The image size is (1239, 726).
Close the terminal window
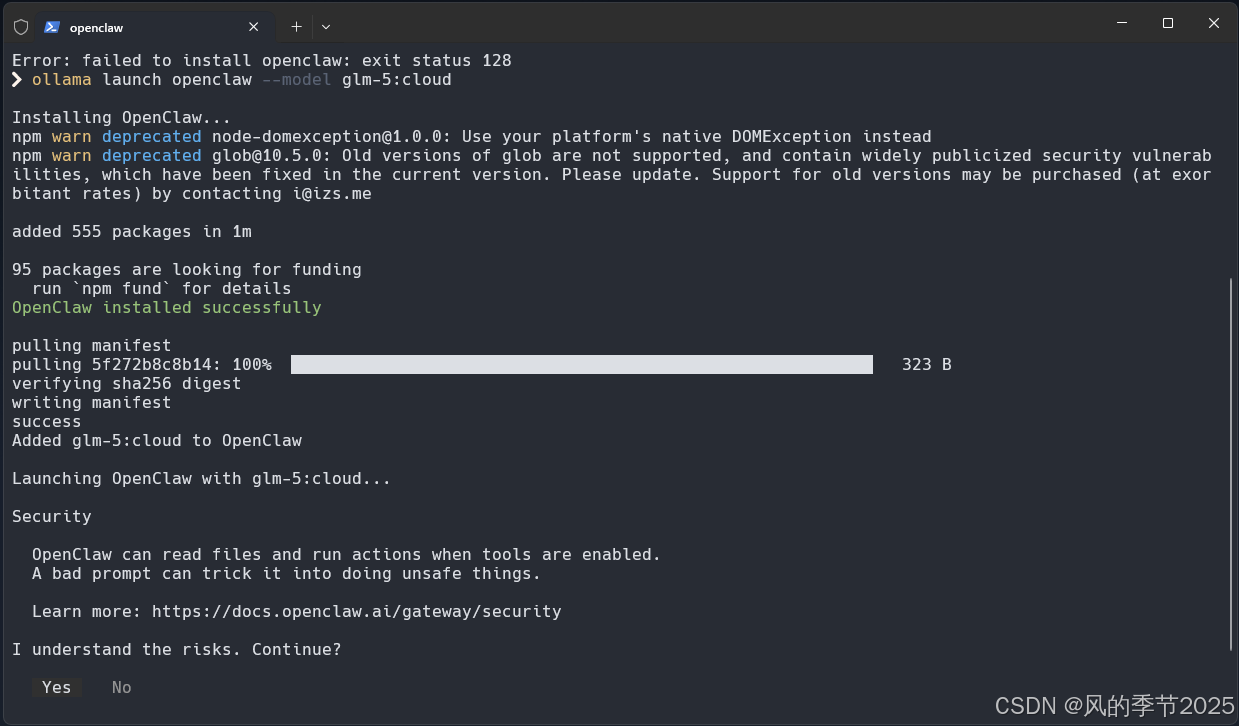coord(1214,23)
